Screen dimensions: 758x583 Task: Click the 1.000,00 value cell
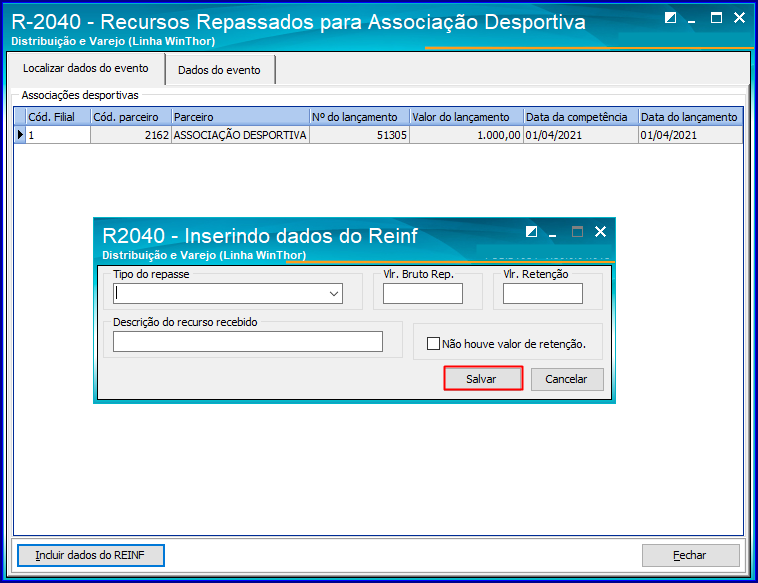coord(466,135)
